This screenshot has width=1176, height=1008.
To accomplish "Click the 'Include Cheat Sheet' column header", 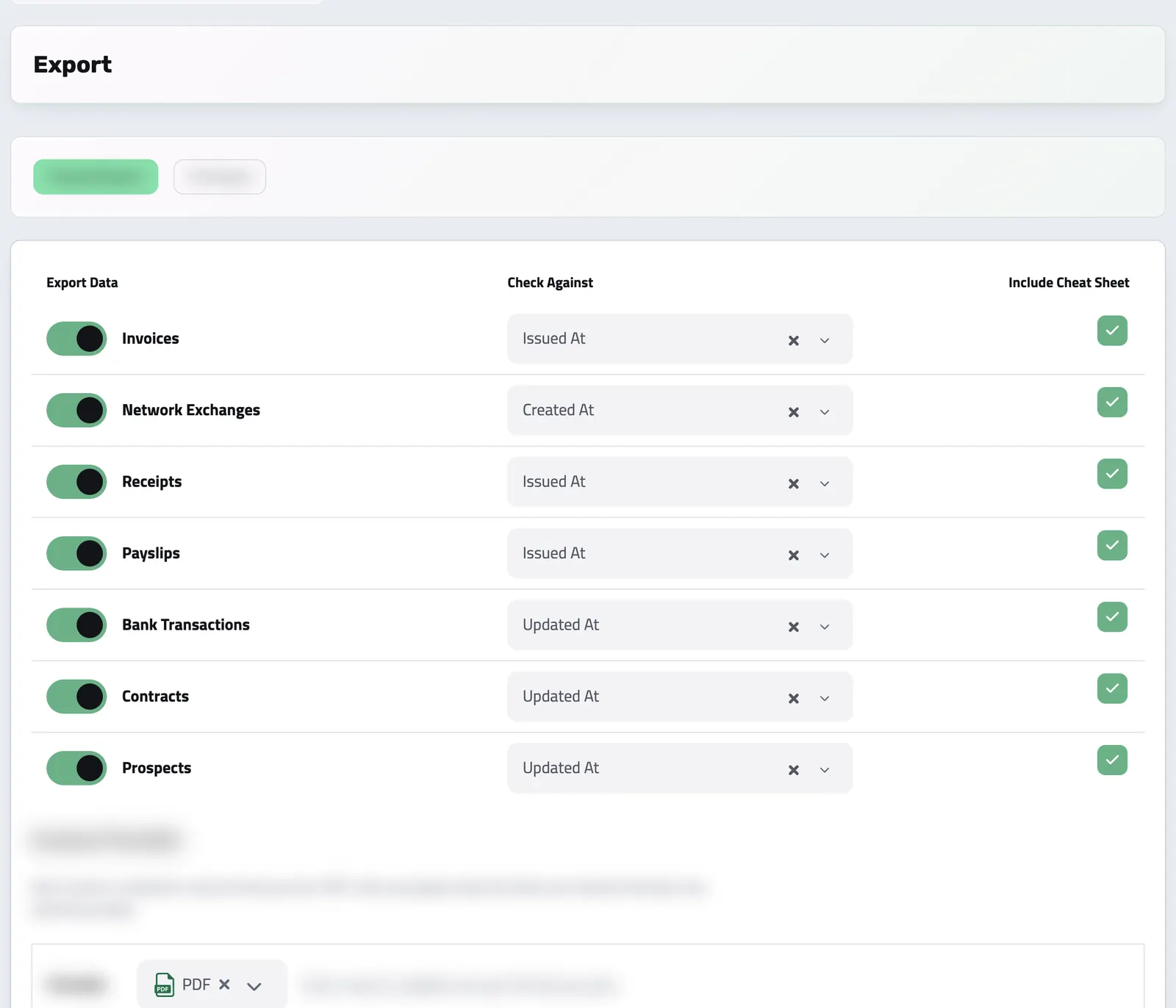I will click(1069, 283).
